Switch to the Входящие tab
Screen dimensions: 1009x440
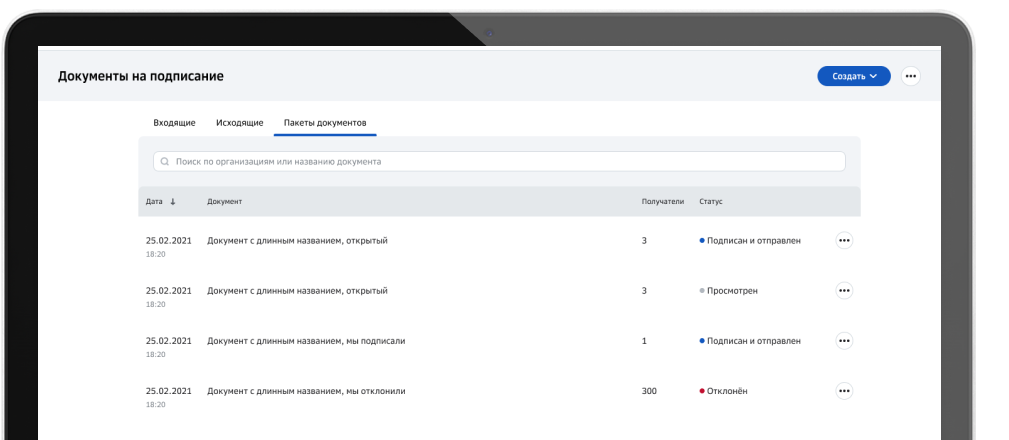click(174, 122)
